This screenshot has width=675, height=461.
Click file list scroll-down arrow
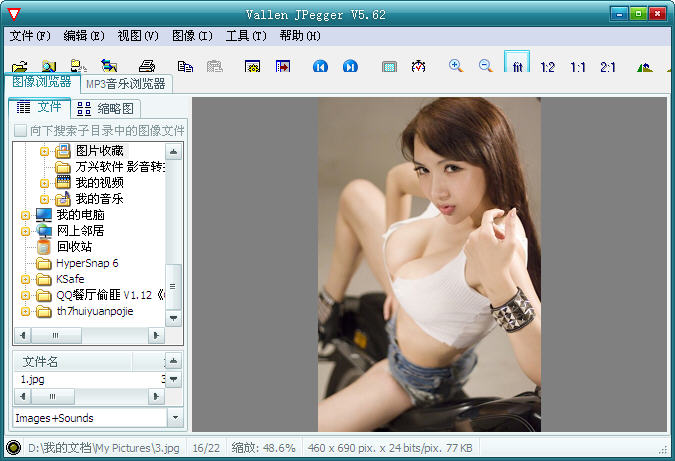pyautogui.click(x=173, y=379)
